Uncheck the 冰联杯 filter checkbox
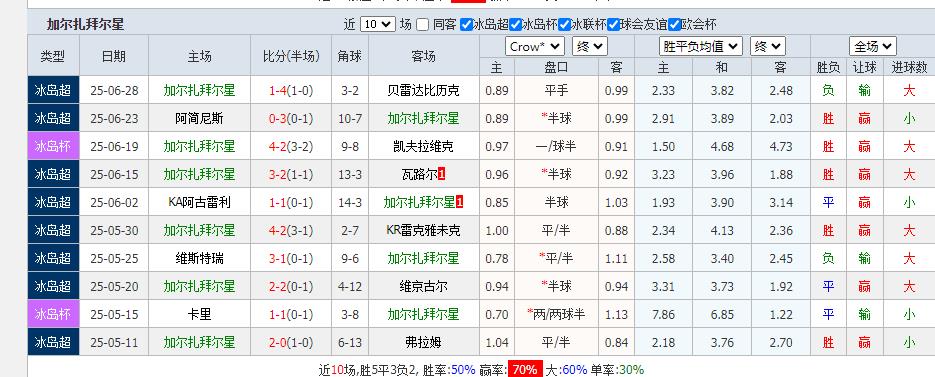The width and height of the screenshot is (935, 377). point(564,24)
